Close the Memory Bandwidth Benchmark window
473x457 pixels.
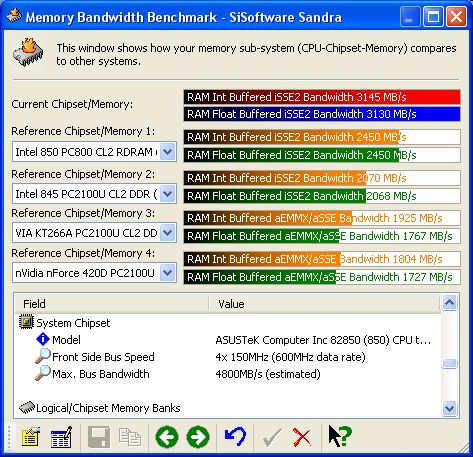point(456,17)
